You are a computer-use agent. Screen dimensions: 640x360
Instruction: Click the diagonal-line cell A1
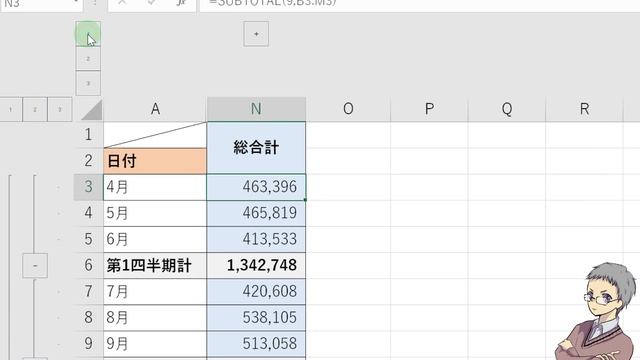click(155, 135)
